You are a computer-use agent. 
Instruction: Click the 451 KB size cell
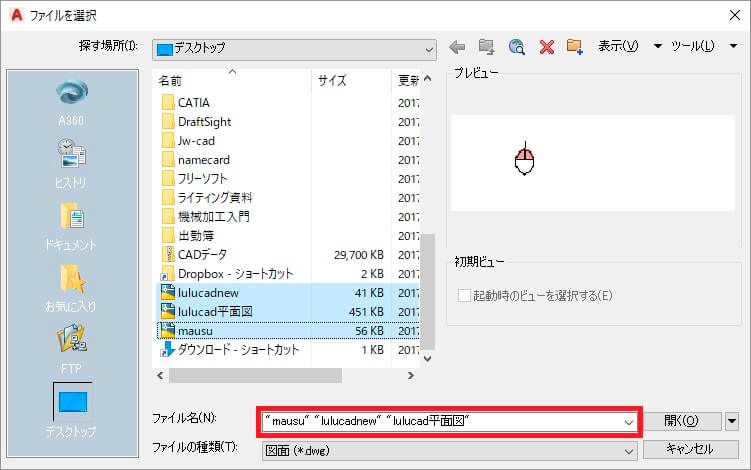tap(366, 312)
